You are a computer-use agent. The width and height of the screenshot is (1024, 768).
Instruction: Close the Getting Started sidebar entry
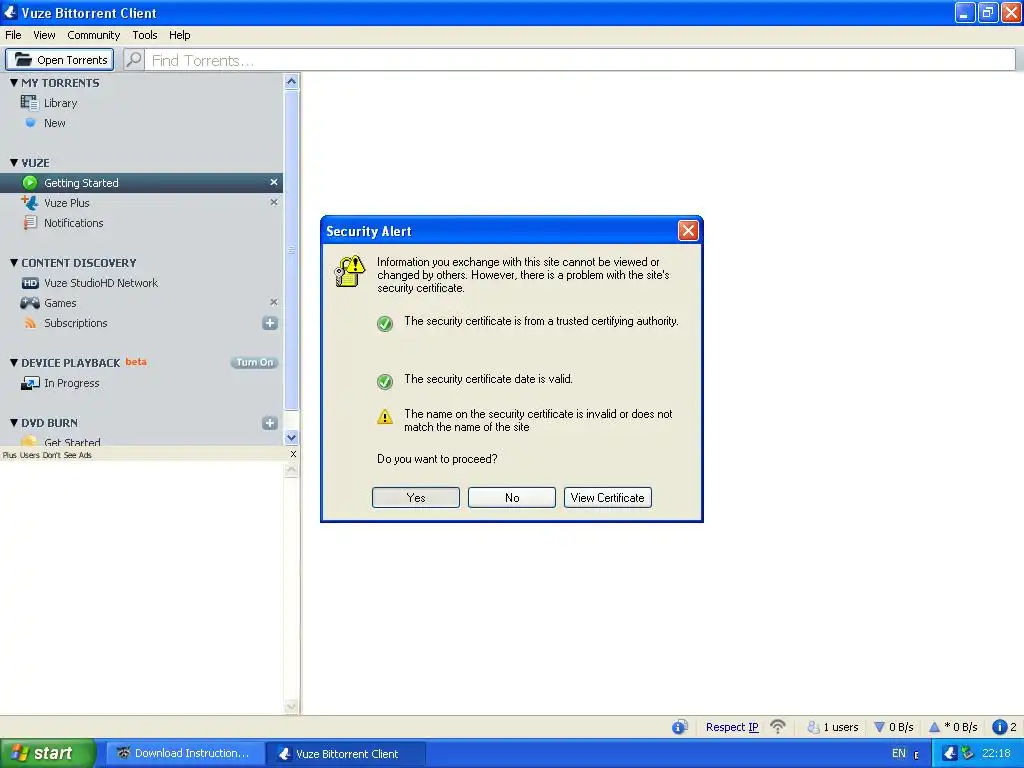click(274, 182)
